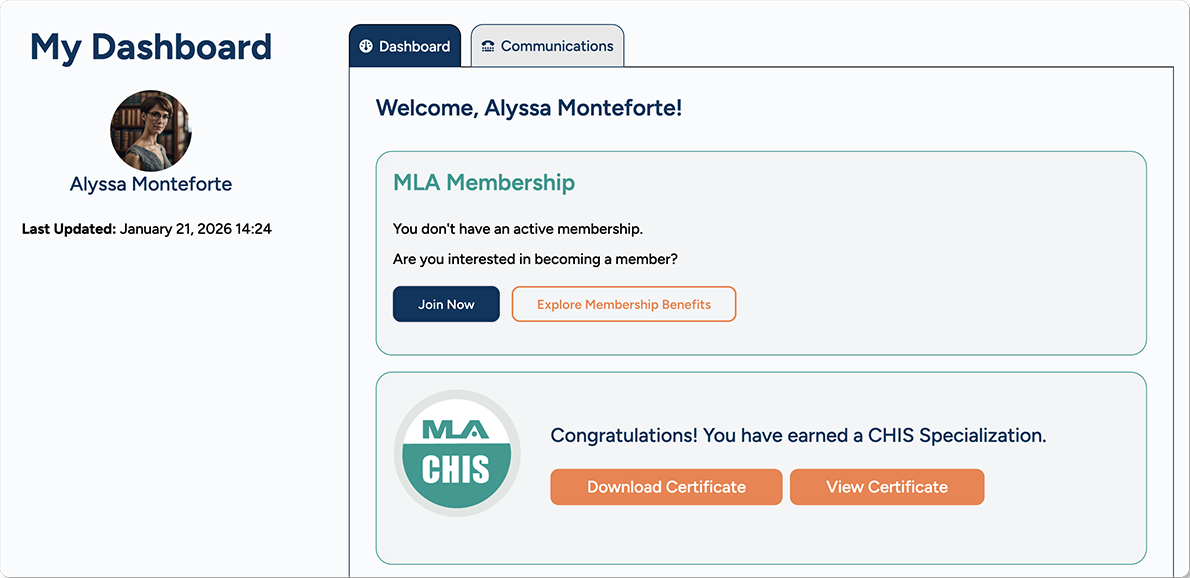Select the View Certificate button
The height and width of the screenshot is (578, 1190).
887,487
